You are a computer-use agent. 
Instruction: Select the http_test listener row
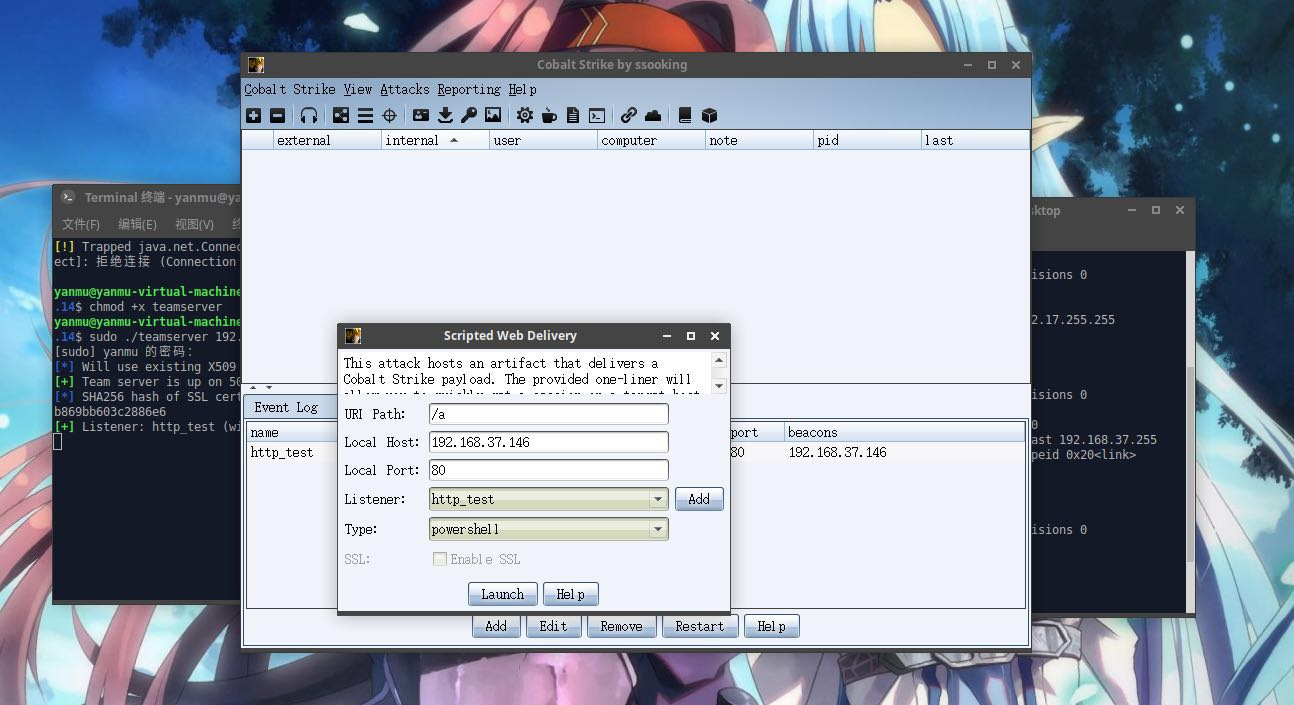(636, 452)
